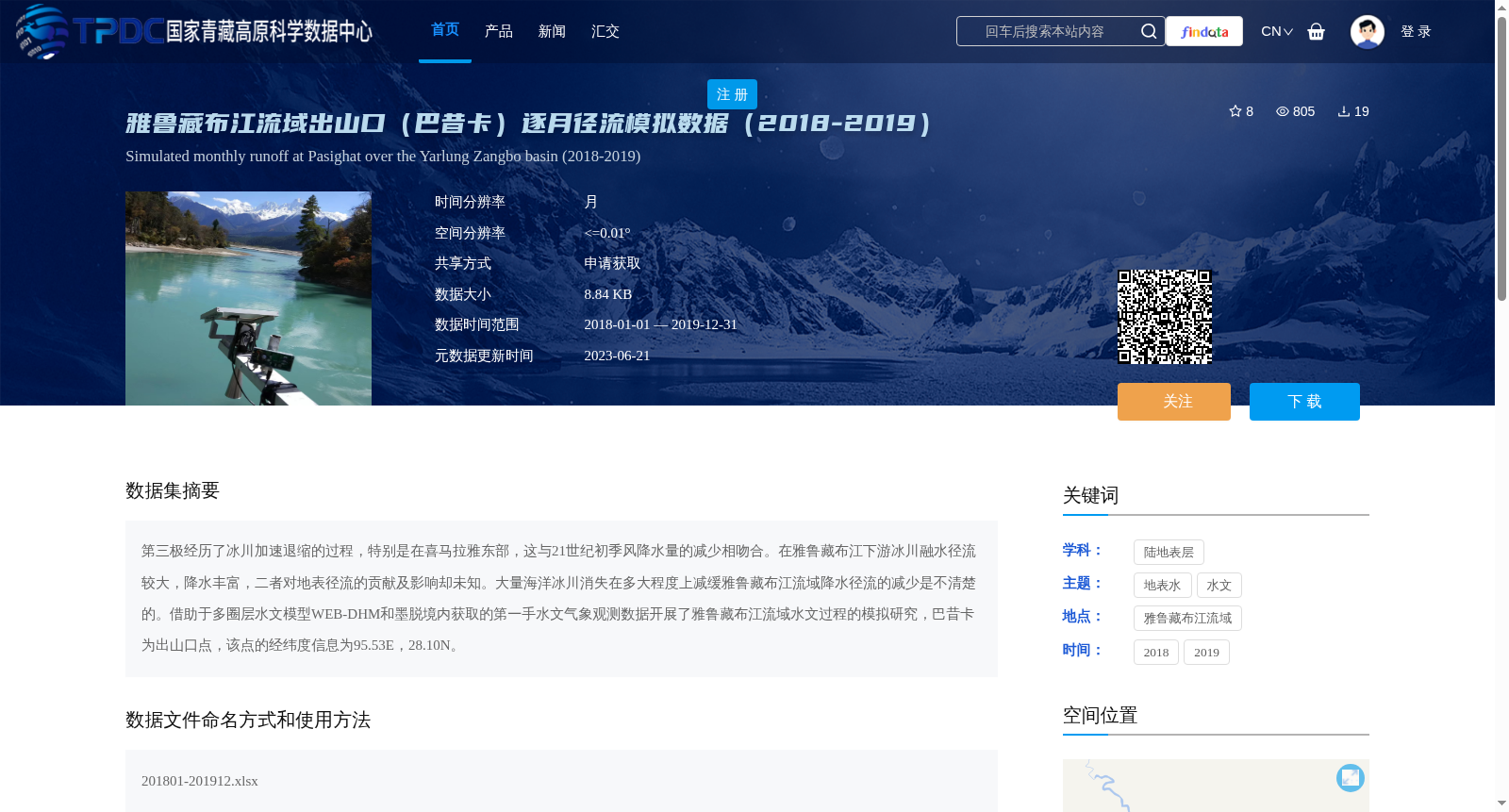Open the 产品 menu item
Screen dimensions: 1509x812
(499, 31)
